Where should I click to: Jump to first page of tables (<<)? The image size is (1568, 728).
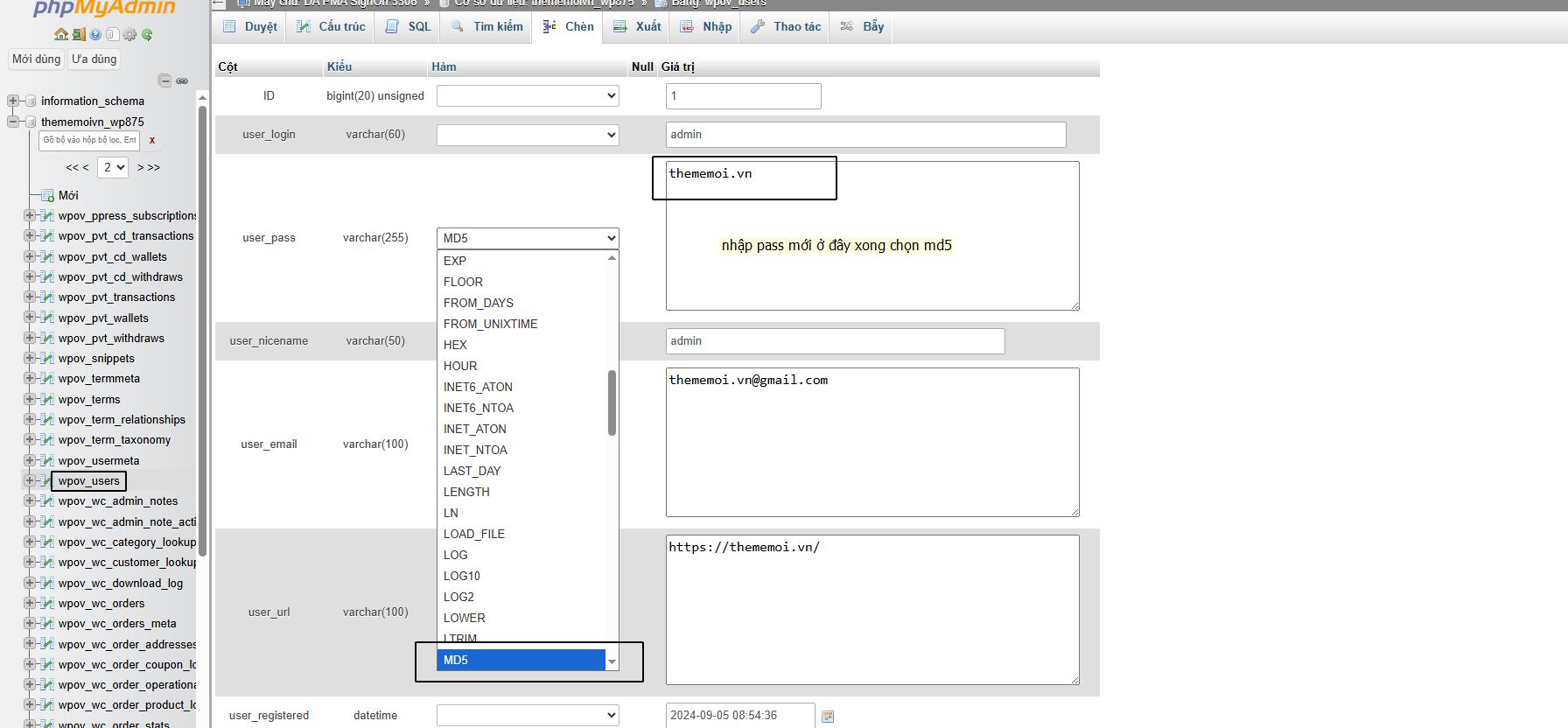[73, 167]
